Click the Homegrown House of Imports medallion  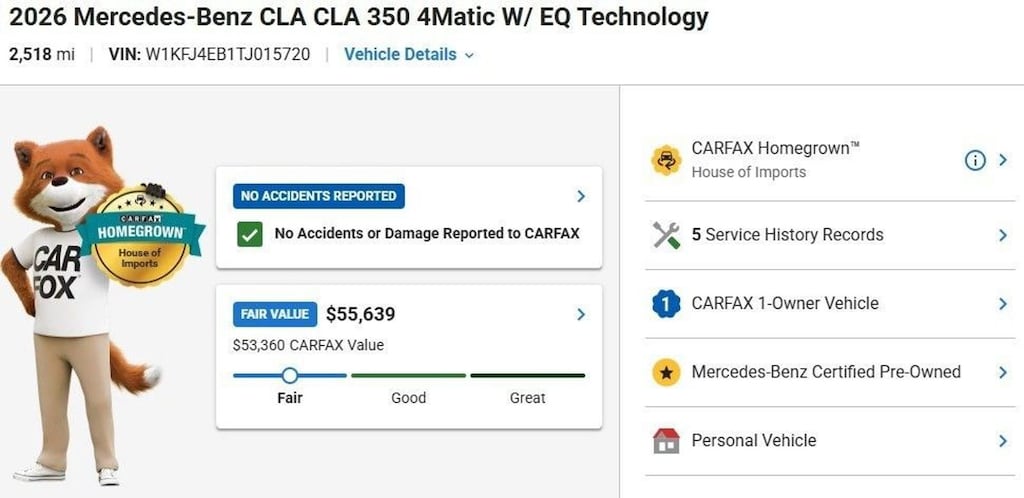click(x=140, y=238)
